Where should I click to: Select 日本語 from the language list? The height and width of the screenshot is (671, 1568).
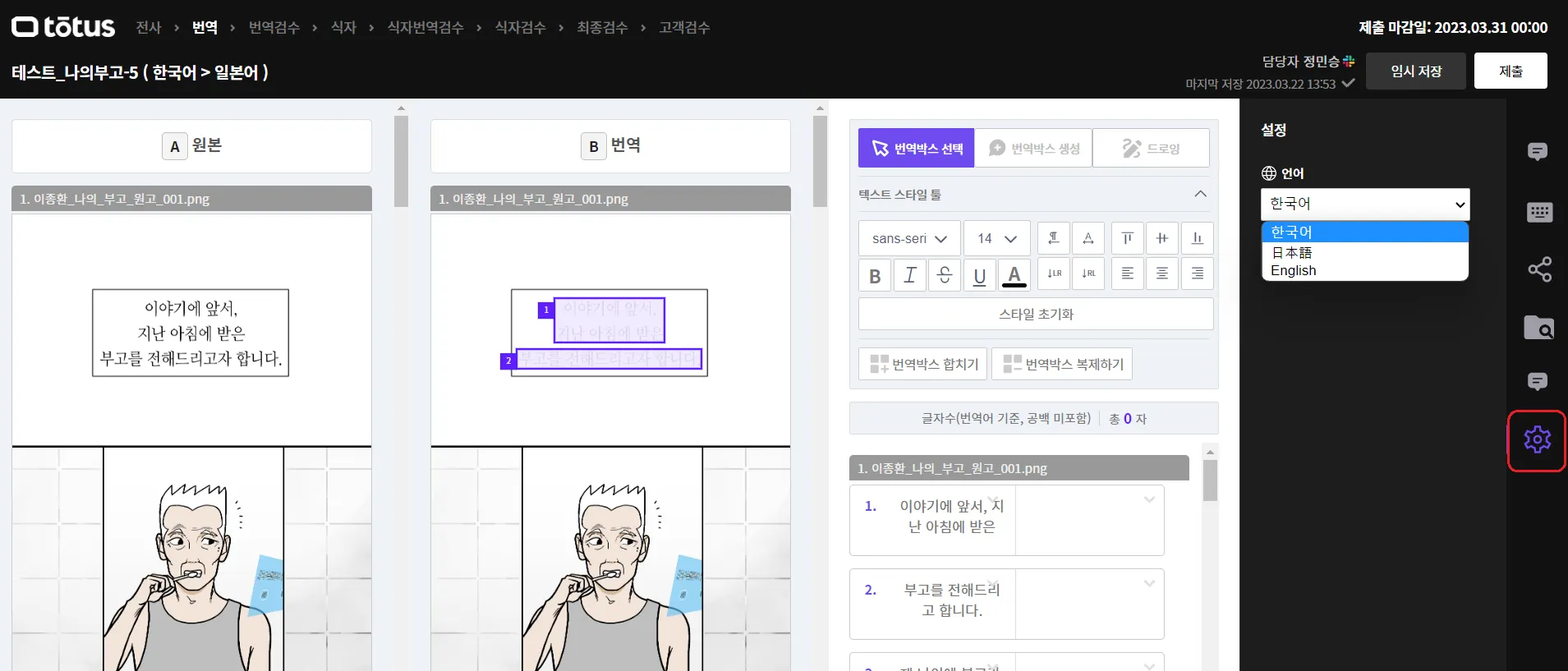click(1364, 252)
